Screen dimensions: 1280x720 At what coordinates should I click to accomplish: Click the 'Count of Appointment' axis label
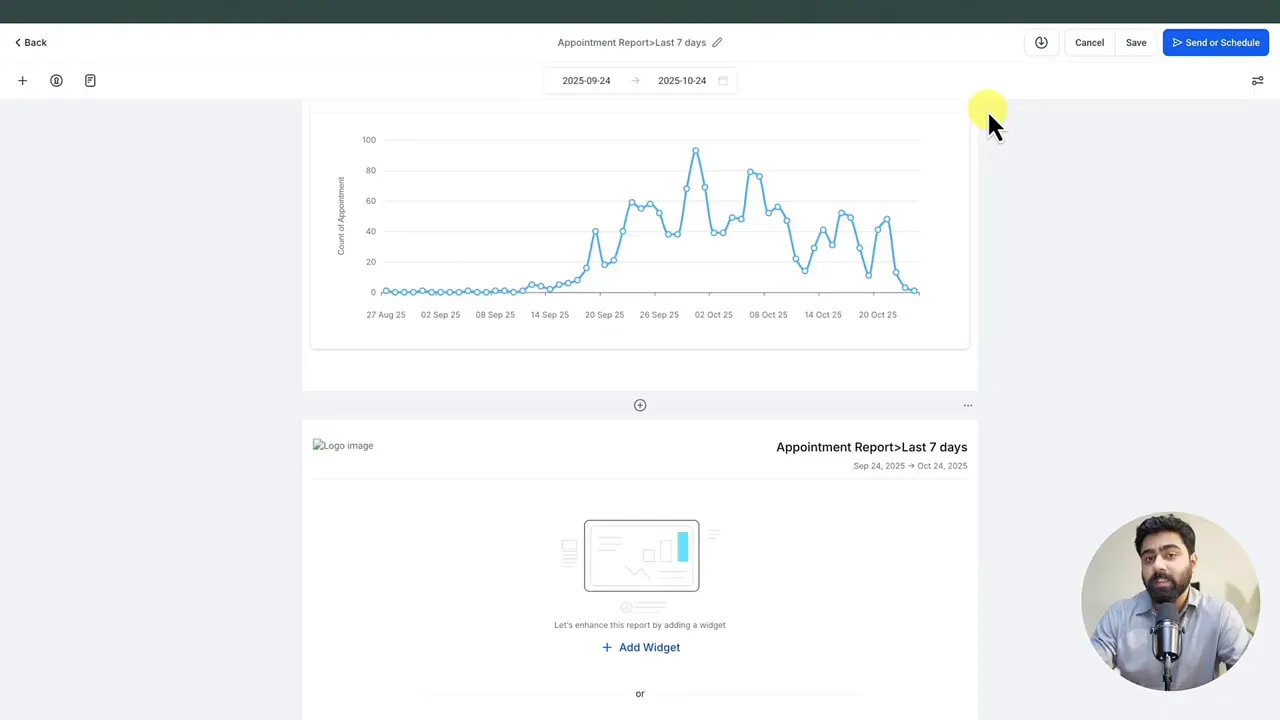tap(341, 216)
